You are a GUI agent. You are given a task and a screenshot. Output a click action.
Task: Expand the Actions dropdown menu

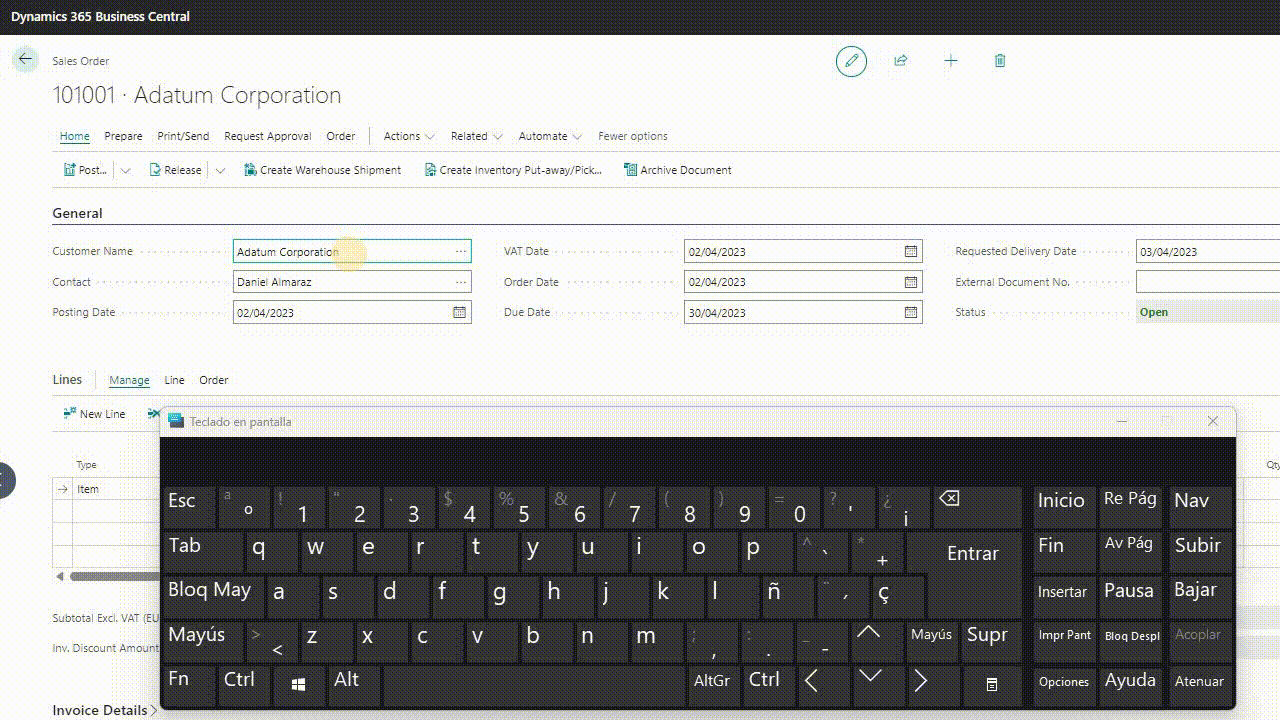coord(409,136)
